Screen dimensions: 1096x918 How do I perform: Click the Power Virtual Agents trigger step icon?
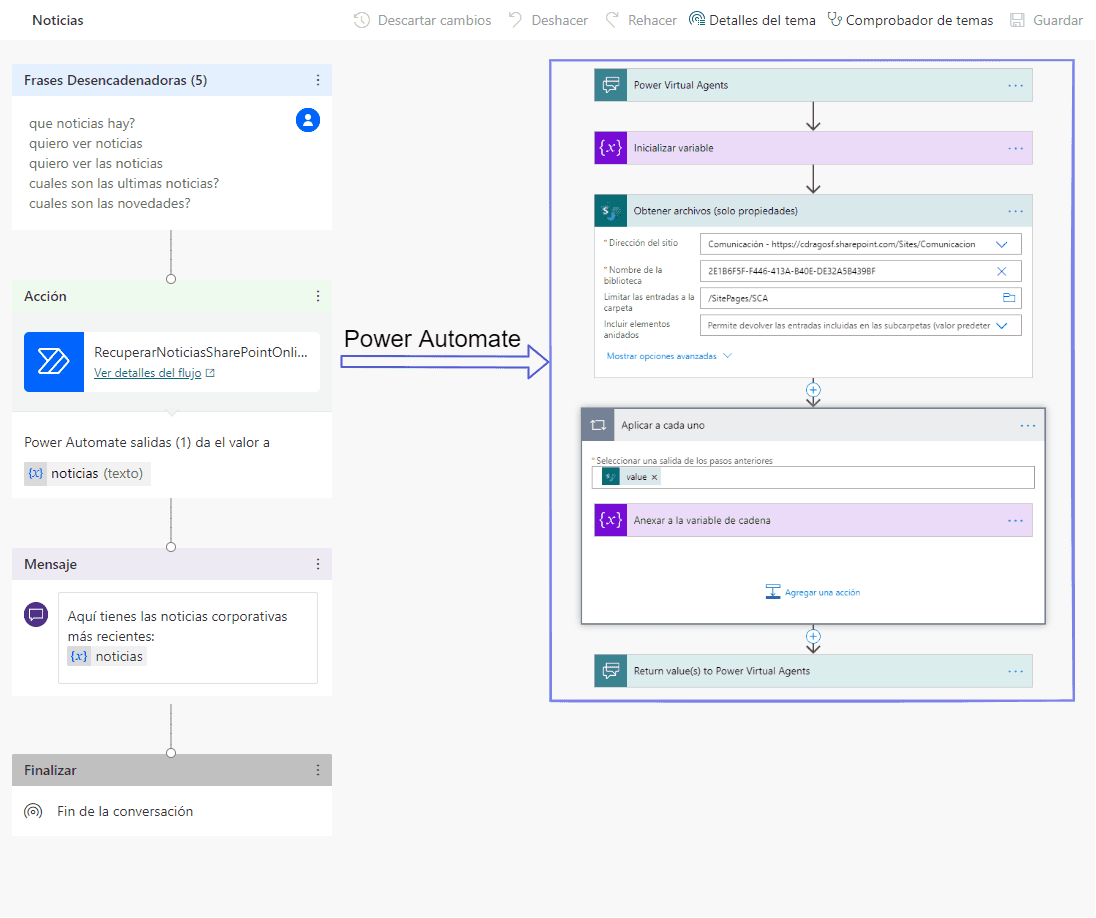pyautogui.click(x=611, y=85)
